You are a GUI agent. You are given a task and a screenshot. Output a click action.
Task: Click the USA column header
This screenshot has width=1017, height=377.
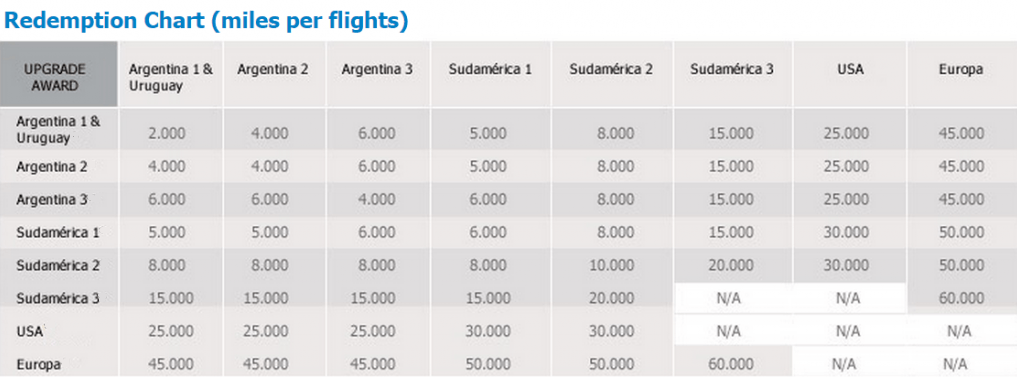(x=850, y=70)
